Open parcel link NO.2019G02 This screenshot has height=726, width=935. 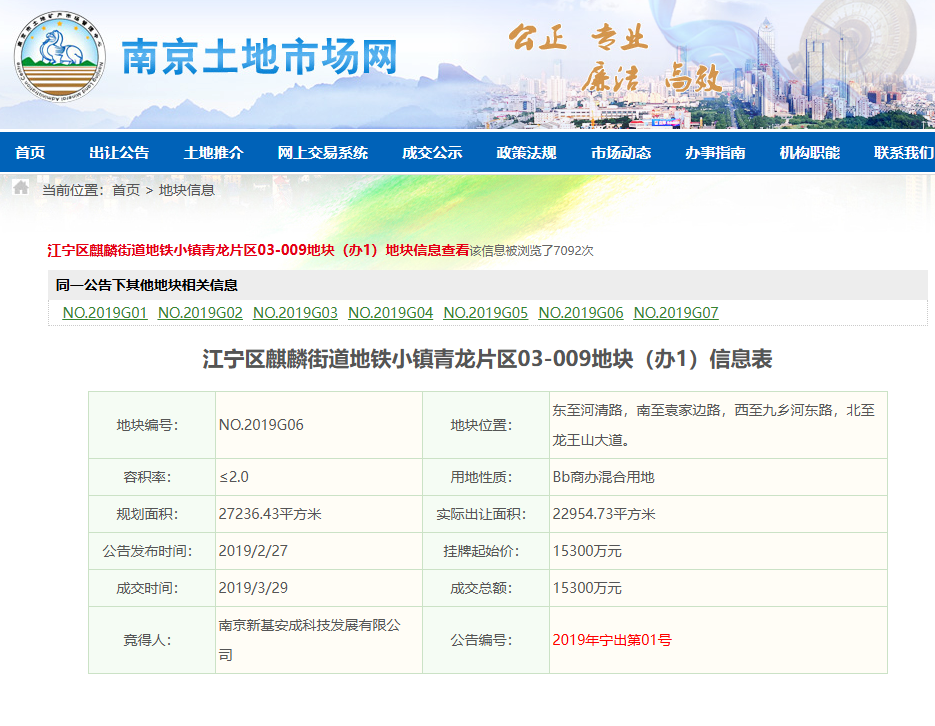point(200,313)
